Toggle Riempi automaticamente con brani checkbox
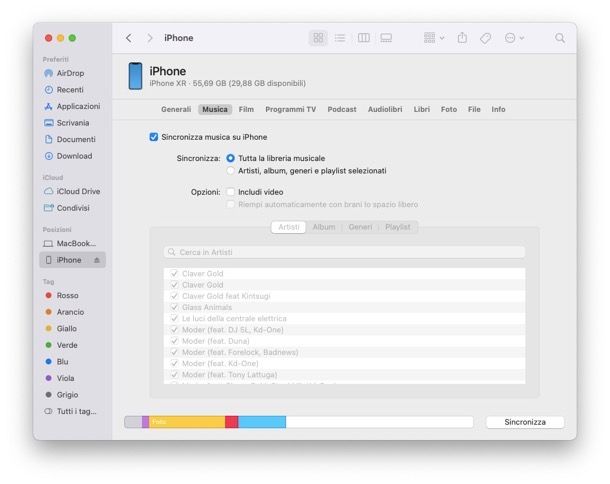610x484 pixels. click(x=231, y=204)
